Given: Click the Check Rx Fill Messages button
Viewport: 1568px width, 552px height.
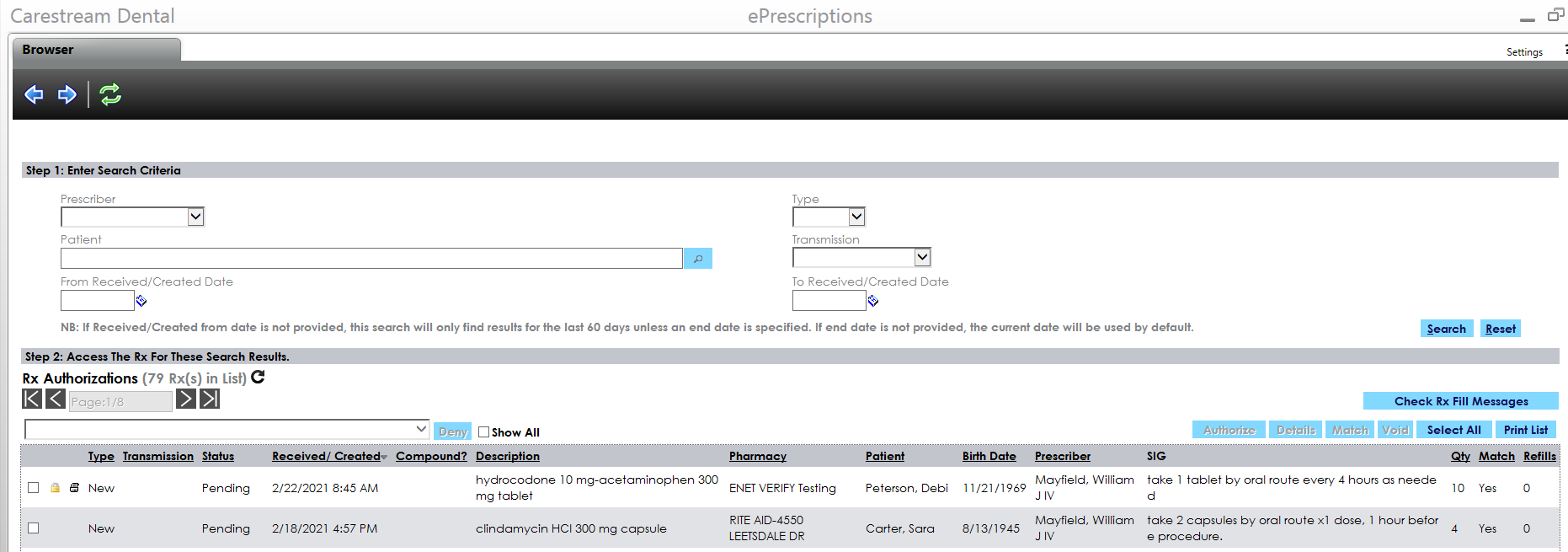Looking at the screenshot, I should (x=1460, y=401).
